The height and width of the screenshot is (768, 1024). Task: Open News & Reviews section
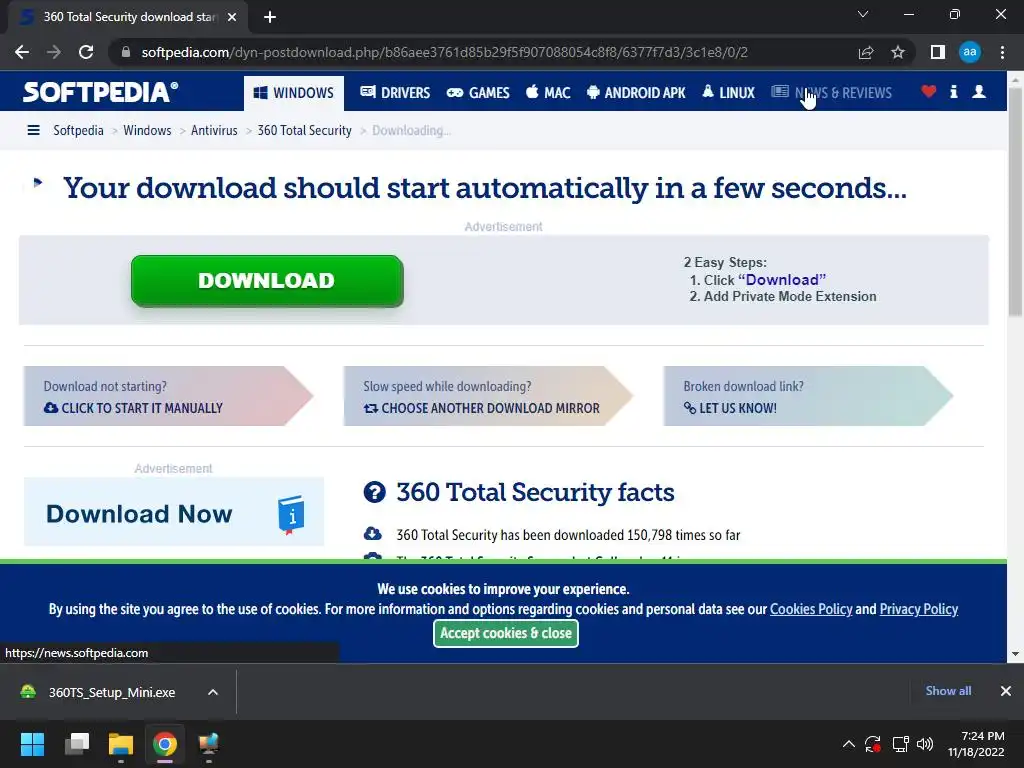(831, 93)
